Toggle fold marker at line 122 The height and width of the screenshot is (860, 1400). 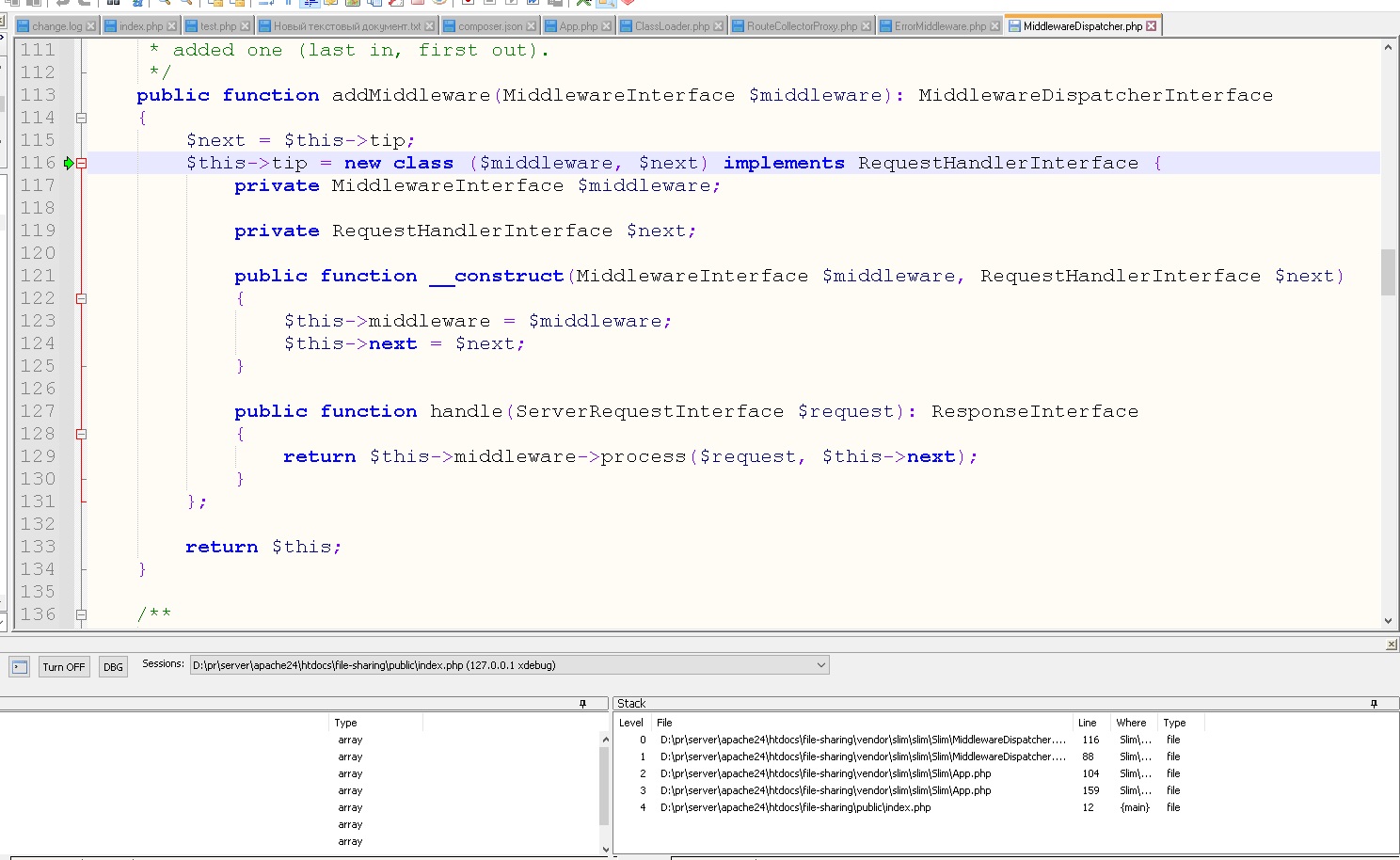(82, 298)
